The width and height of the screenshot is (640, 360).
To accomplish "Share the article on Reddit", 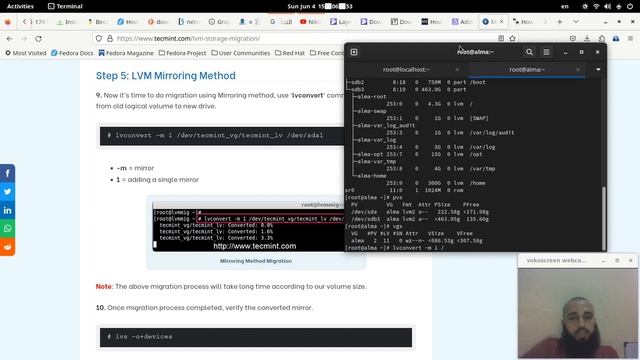I will tap(7, 247).
